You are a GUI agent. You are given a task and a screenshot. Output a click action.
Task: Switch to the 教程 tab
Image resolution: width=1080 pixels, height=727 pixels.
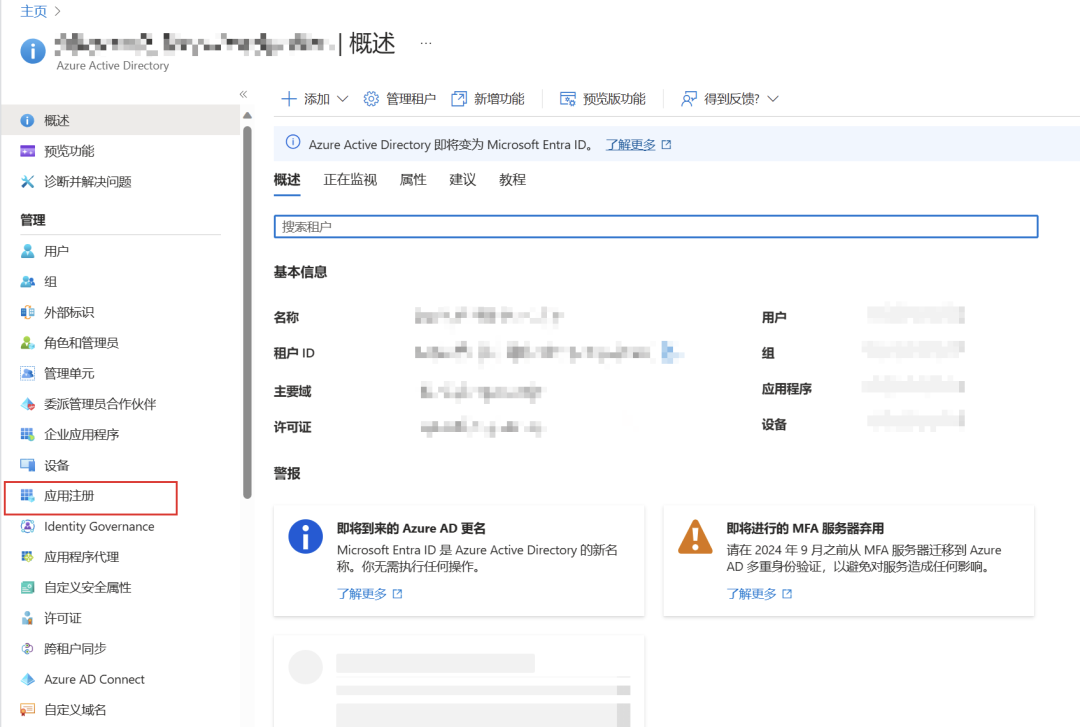coord(512,180)
